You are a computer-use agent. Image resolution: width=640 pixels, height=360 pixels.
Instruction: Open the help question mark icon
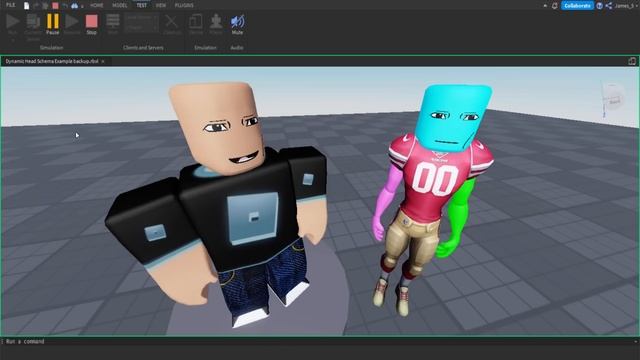(599, 6)
